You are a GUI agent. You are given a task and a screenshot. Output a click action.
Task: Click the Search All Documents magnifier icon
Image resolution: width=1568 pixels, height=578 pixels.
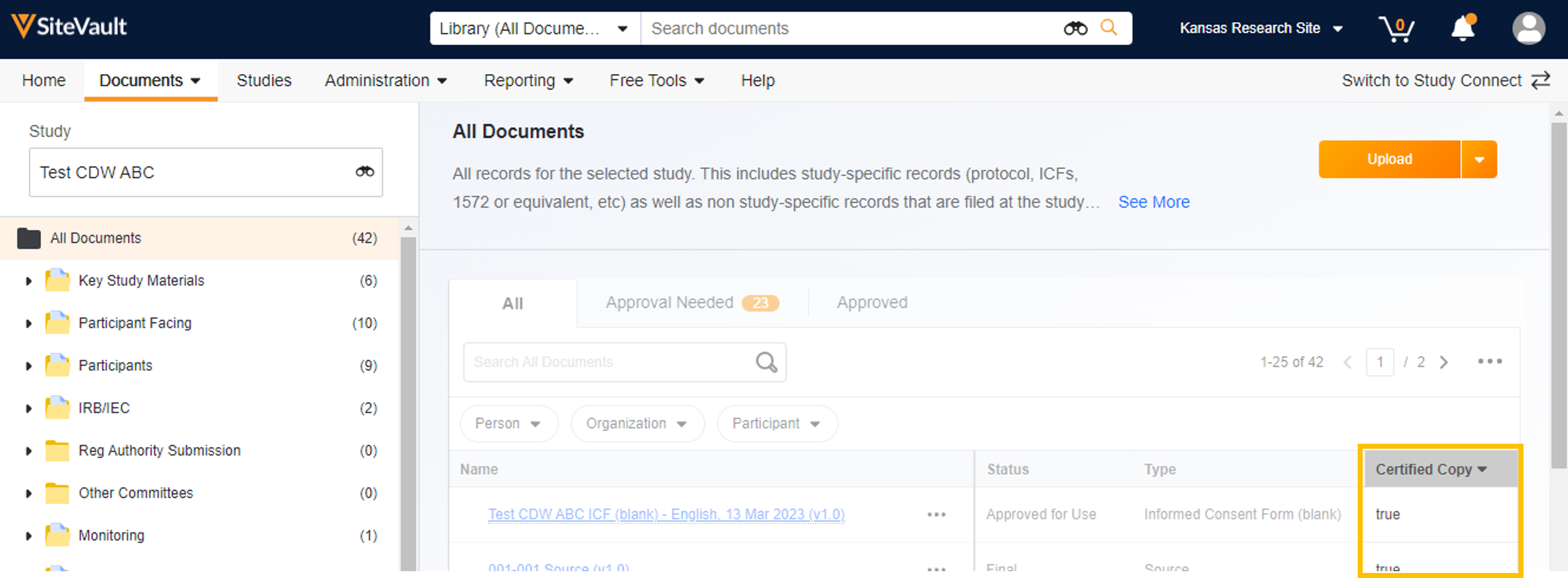766,362
